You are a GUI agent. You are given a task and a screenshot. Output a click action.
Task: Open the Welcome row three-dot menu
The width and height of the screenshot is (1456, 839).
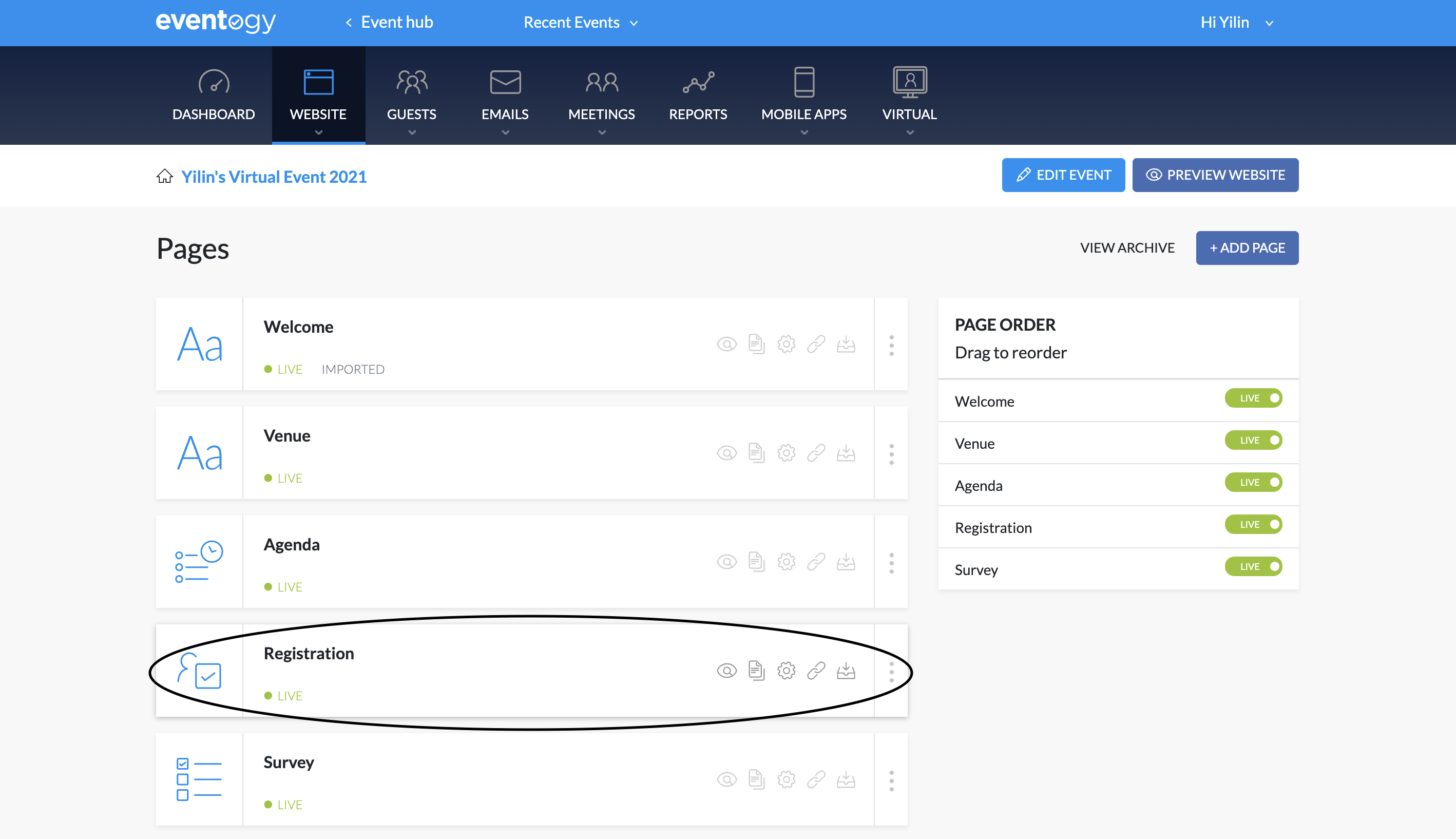tap(891, 345)
